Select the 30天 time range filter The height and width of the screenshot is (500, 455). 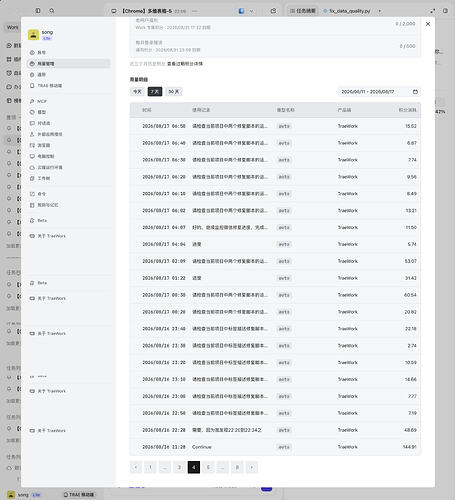click(174, 92)
